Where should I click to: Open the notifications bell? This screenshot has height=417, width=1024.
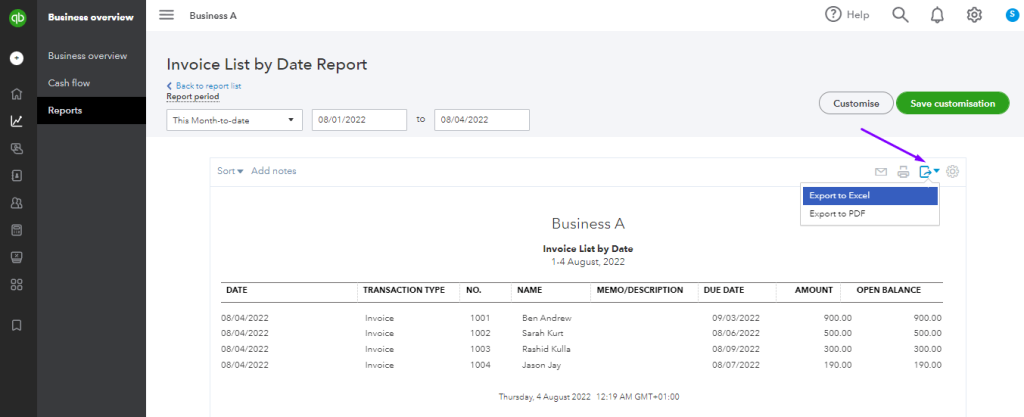[937, 15]
